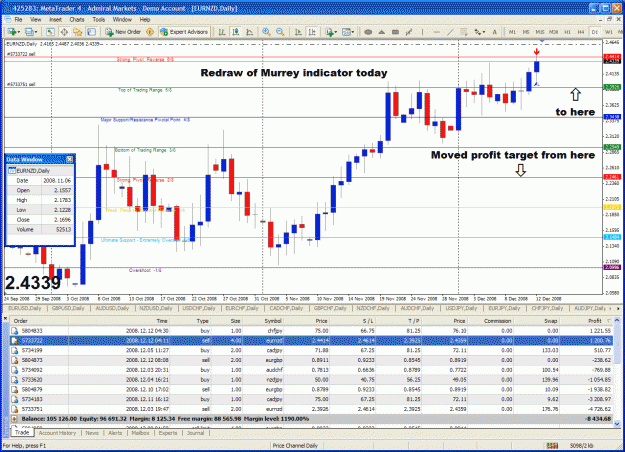This screenshot has height=452, width=625.
Task: Toggle the Data Window crosshair-style icon
Action: 64,32
